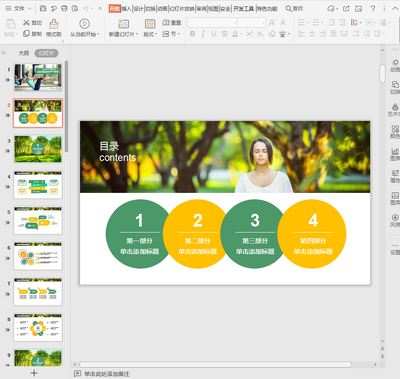The height and width of the screenshot is (379, 400).
Task: Click the Increase Font Size icon
Action: tap(272, 23)
